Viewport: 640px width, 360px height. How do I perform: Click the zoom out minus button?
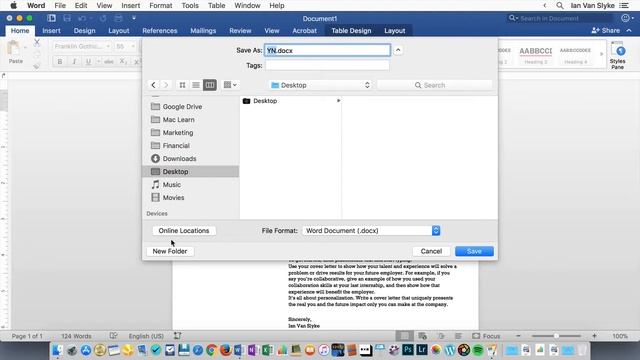(518, 336)
